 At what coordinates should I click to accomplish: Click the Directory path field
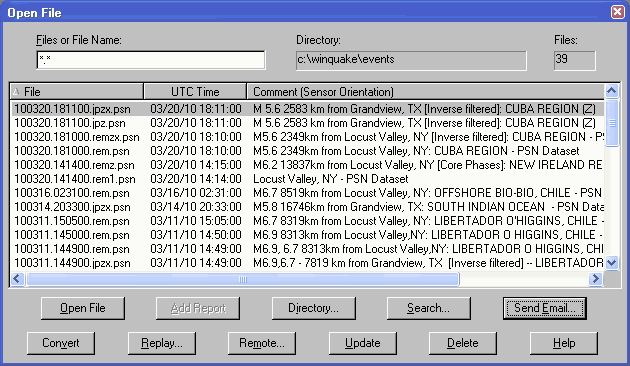tap(411, 60)
